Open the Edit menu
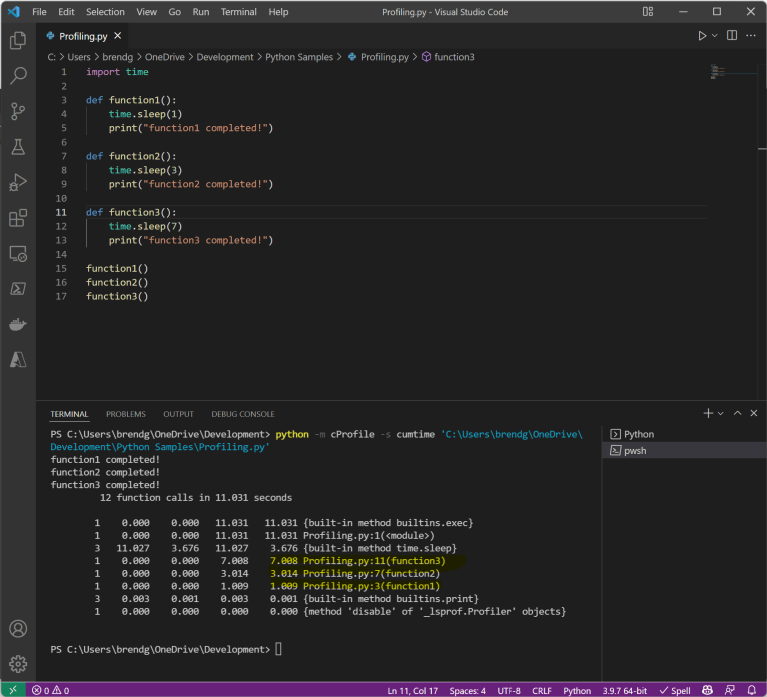767x697 pixels. tap(66, 12)
